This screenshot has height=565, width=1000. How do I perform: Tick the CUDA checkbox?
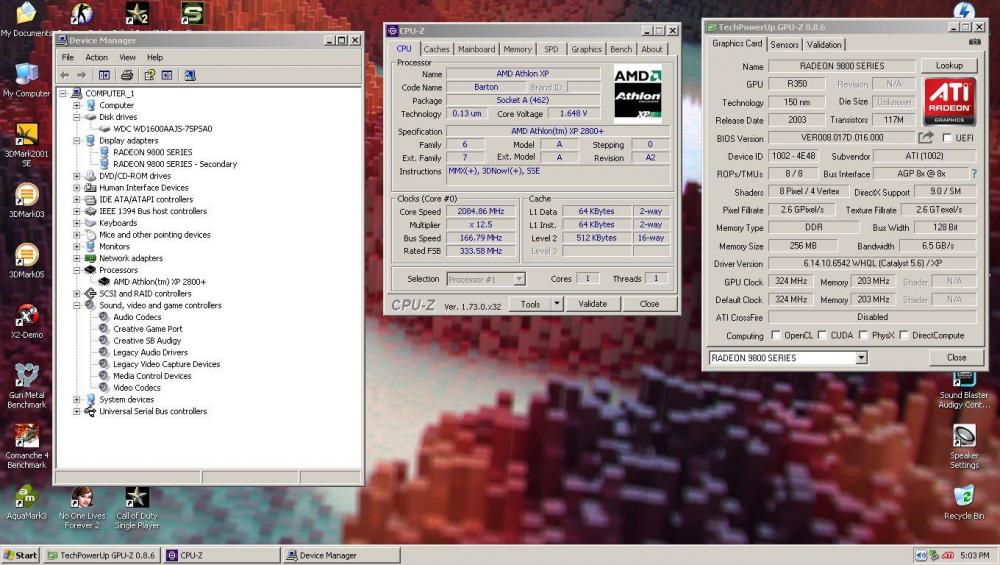(x=823, y=336)
